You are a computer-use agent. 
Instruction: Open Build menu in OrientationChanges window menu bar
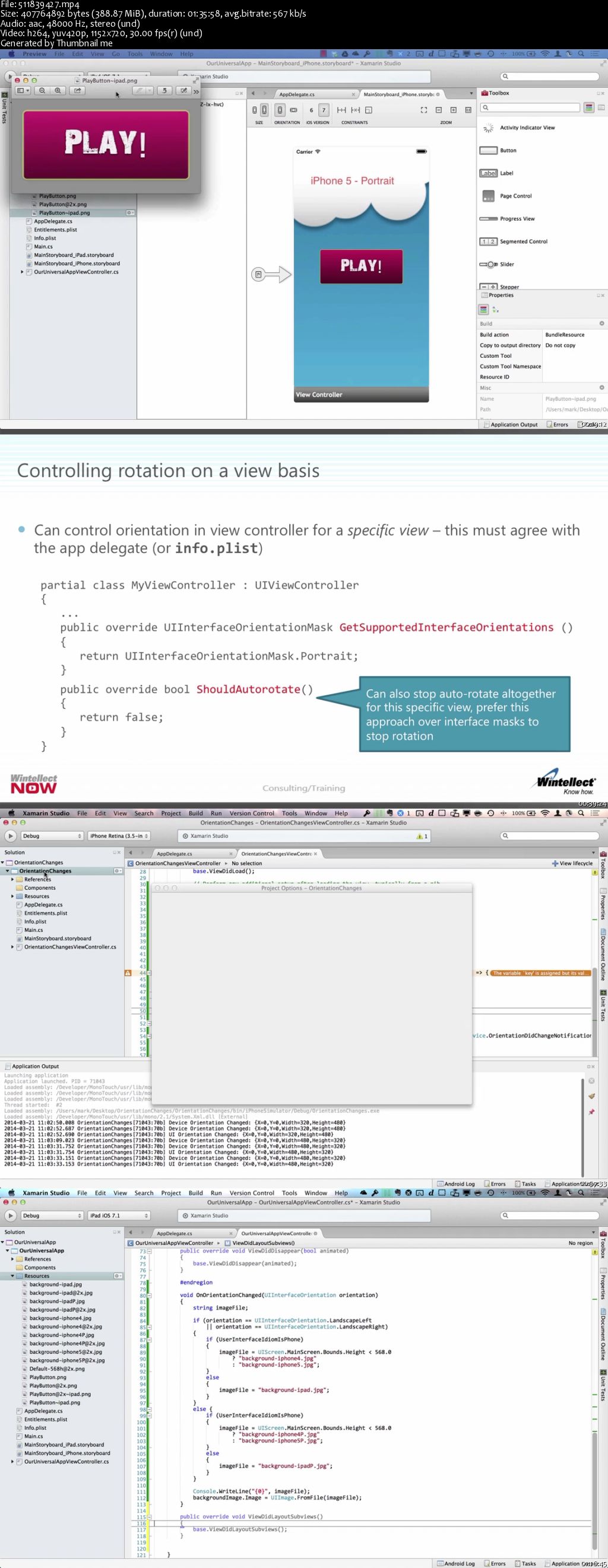click(195, 813)
